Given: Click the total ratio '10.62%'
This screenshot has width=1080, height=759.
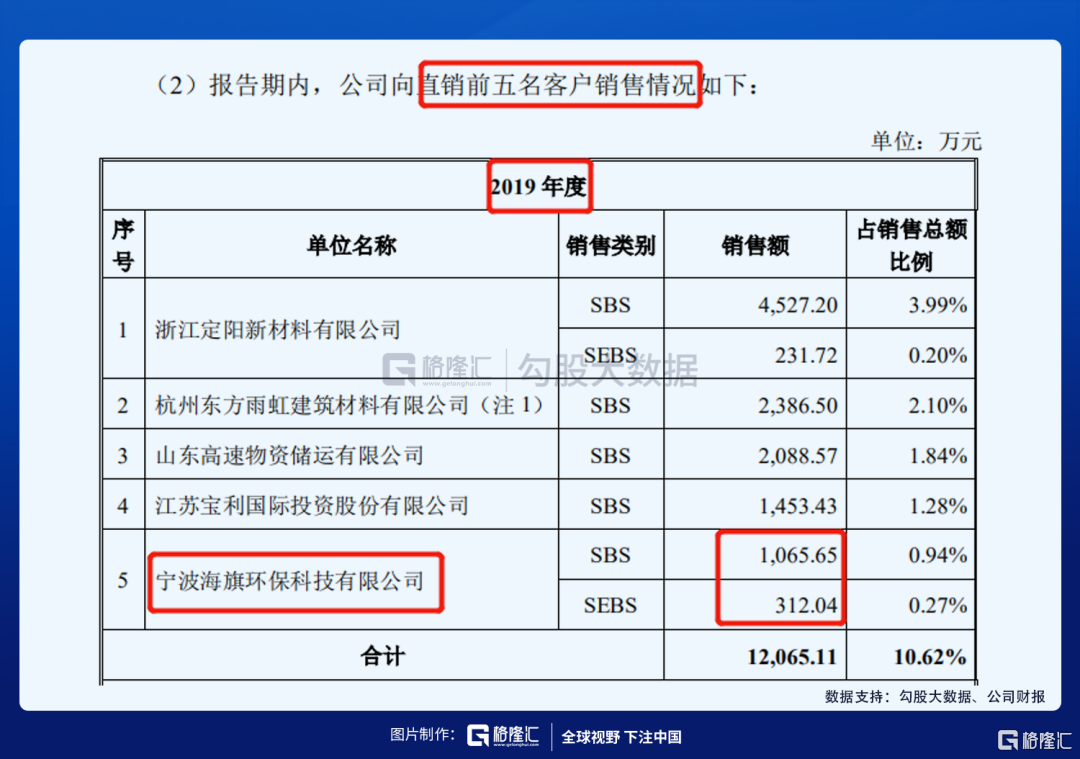Looking at the screenshot, I should click(x=911, y=655).
